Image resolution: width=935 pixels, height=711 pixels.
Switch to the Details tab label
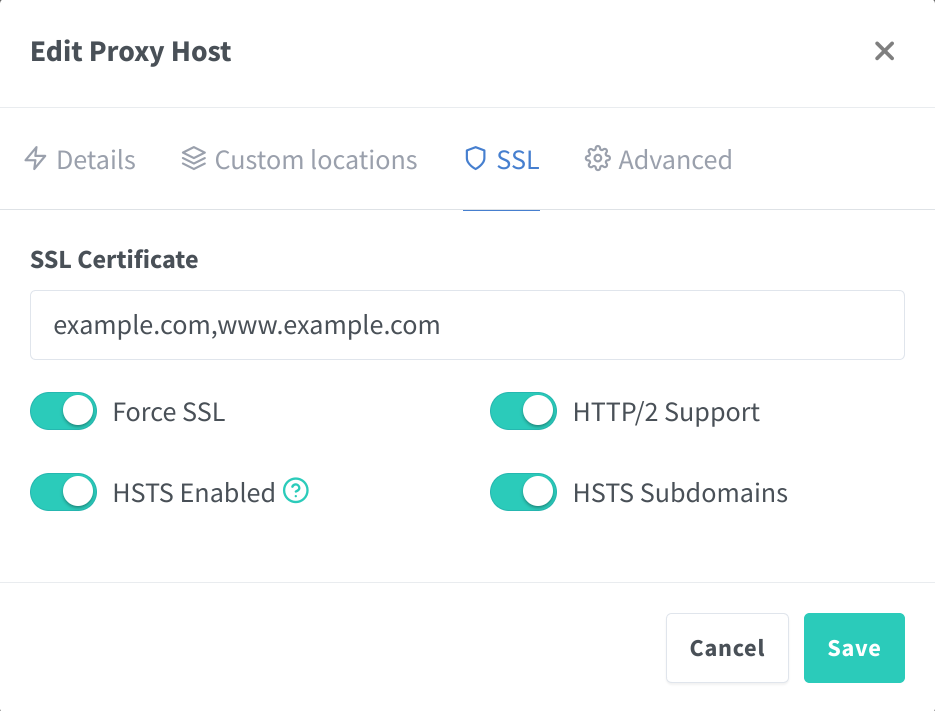click(96, 160)
